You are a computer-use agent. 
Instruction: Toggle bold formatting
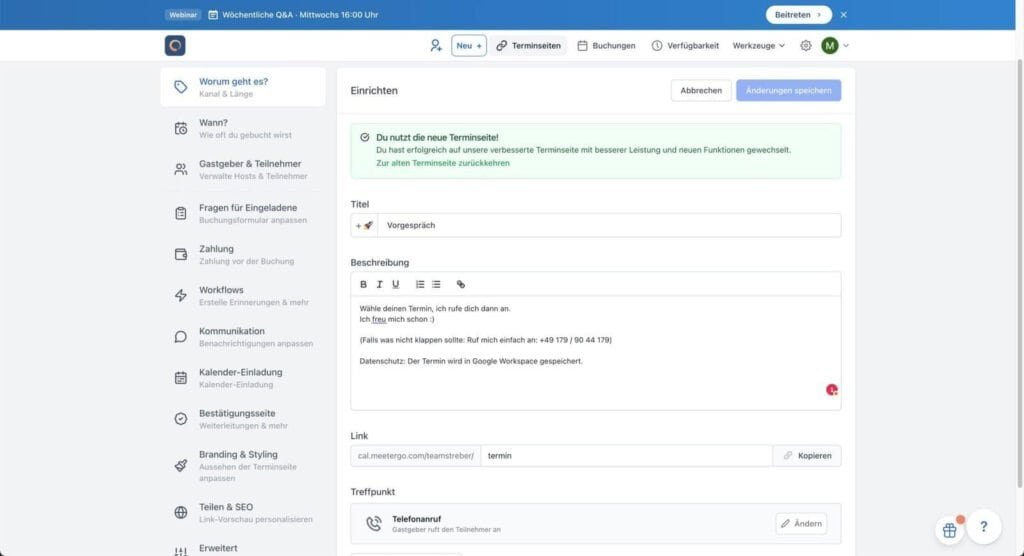363,284
